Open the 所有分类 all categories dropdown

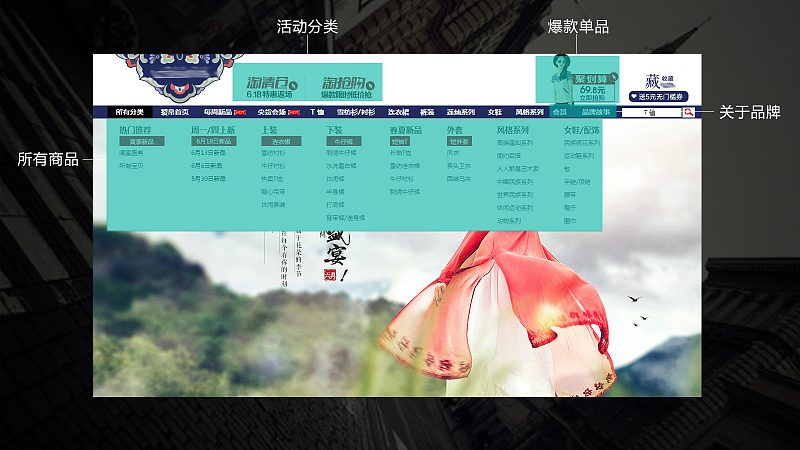(x=129, y=112)
